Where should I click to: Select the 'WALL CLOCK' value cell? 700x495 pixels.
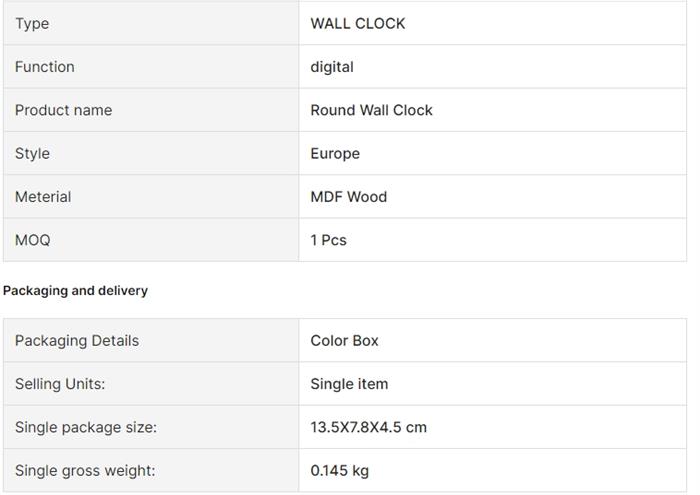point(358,23)
